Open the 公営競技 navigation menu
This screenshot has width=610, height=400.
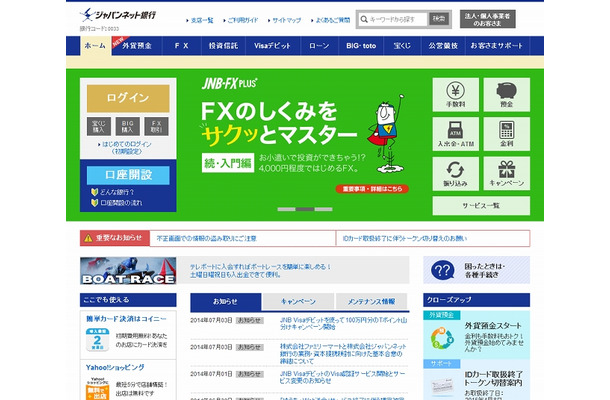pos(443,46)
